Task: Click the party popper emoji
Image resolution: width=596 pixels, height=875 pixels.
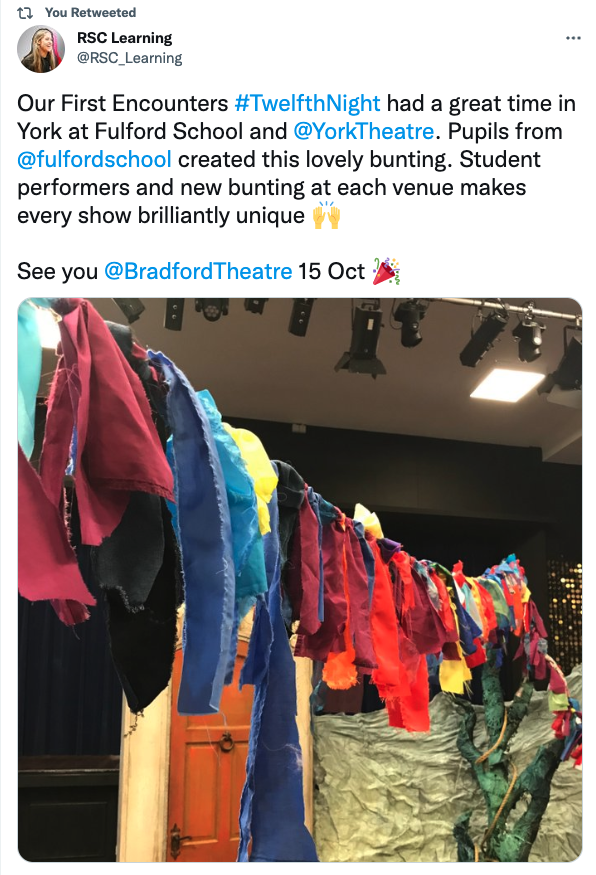Action: point(386,271)
